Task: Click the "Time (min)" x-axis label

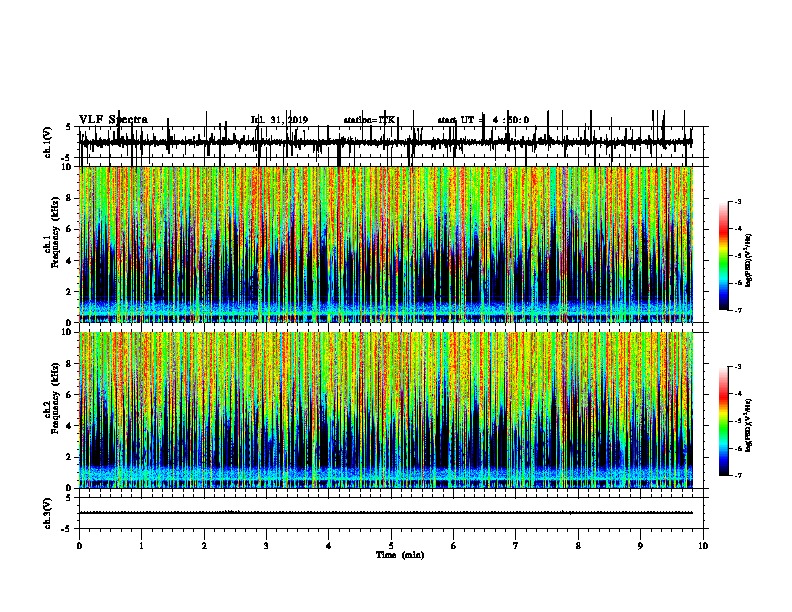Action: coord(400,555)
